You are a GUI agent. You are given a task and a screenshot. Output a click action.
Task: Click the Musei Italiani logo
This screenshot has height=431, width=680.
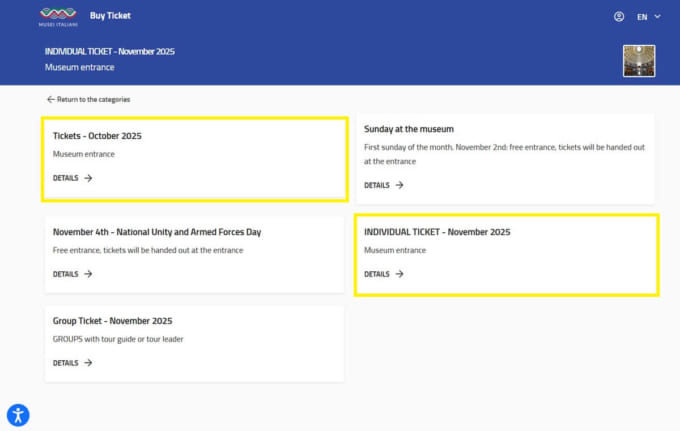57,16
